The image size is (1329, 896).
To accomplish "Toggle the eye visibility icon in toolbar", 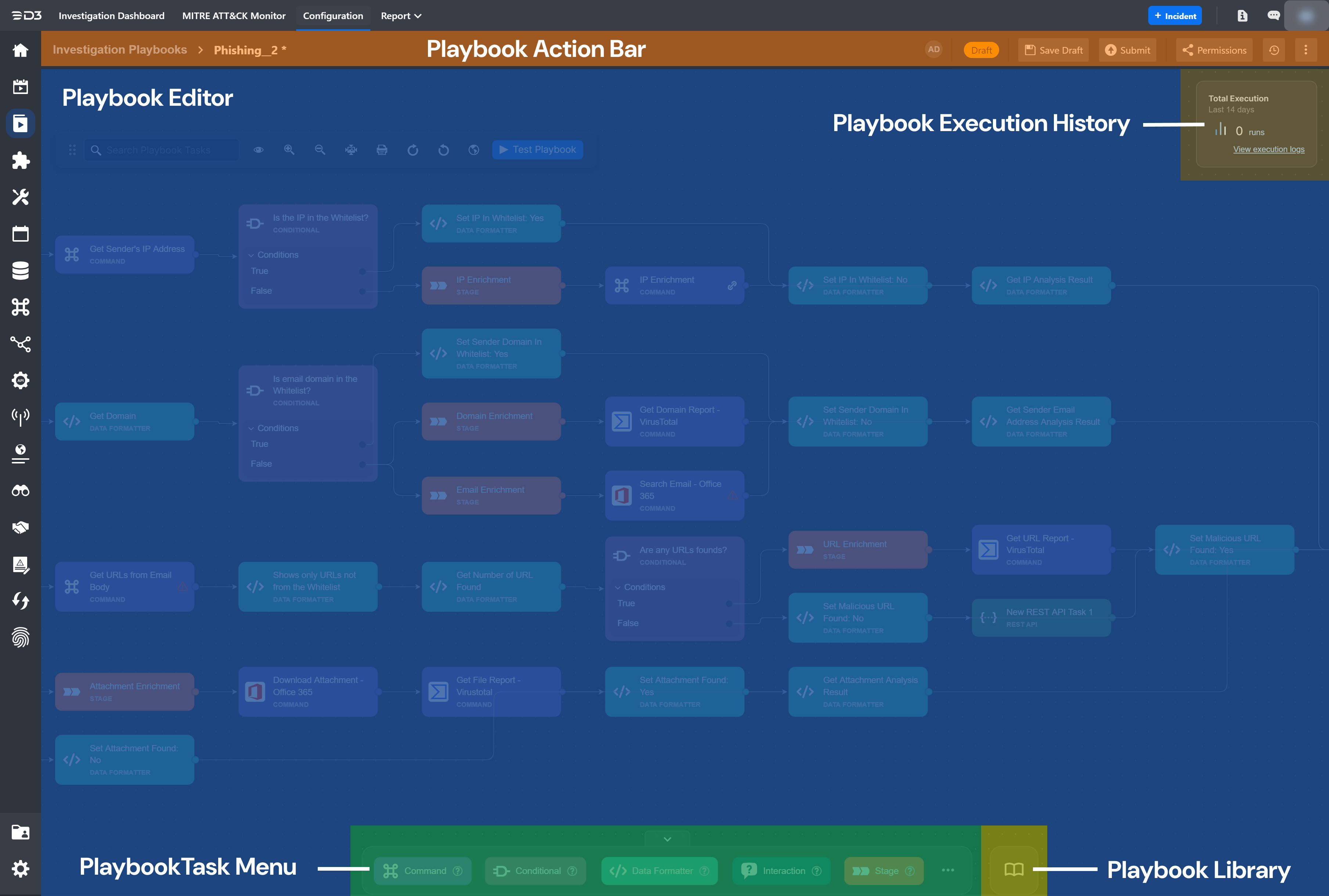I will tap(258, 150).
